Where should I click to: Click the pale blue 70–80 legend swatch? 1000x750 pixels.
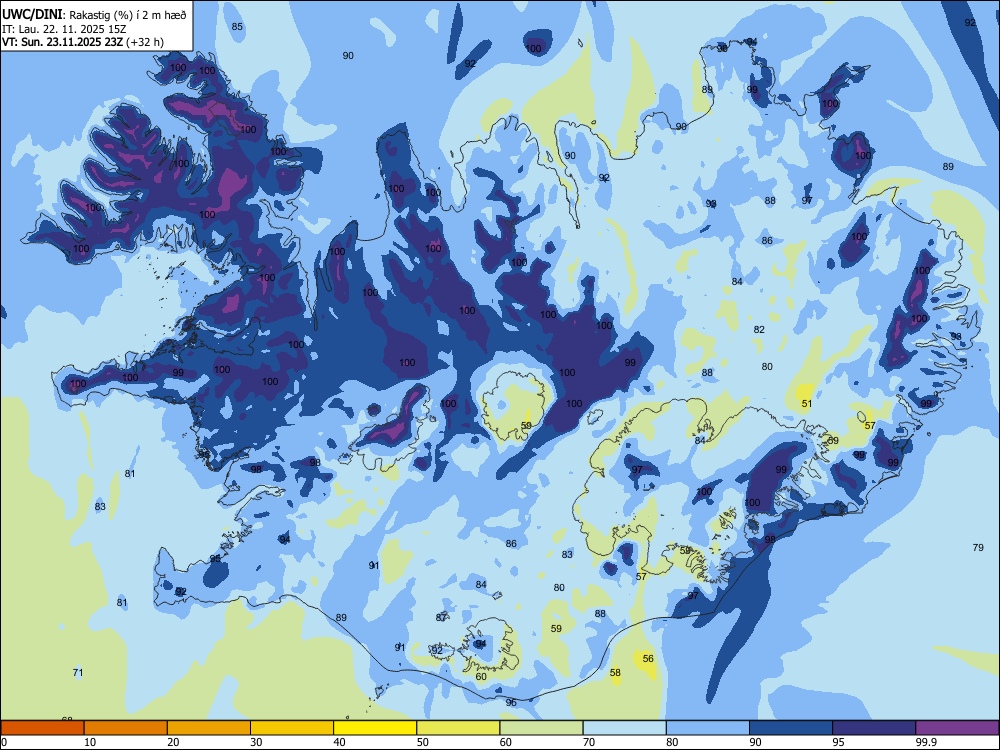coord(624,728)
